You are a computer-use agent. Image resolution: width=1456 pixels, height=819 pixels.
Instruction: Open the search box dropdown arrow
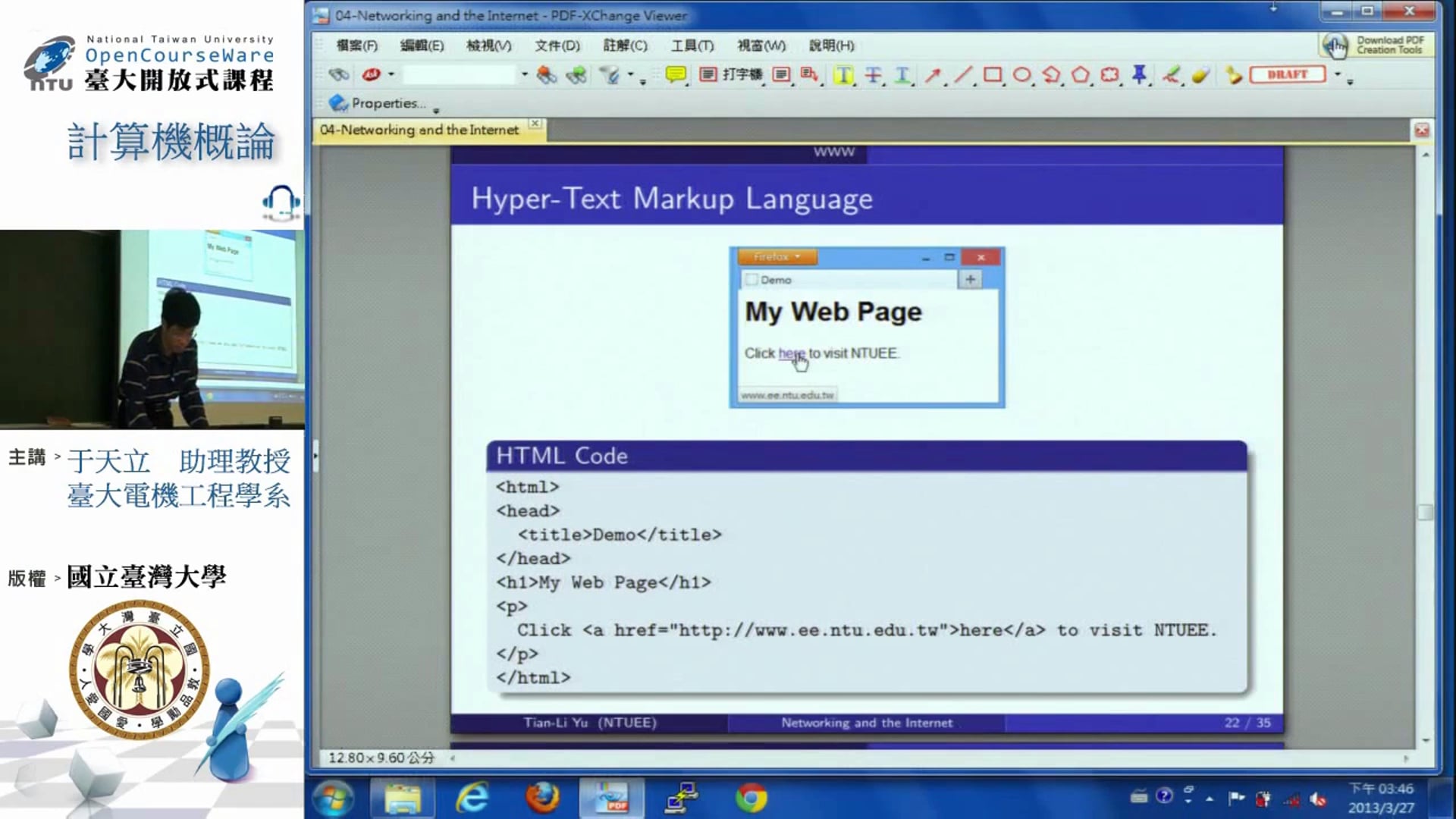(524, 74)
